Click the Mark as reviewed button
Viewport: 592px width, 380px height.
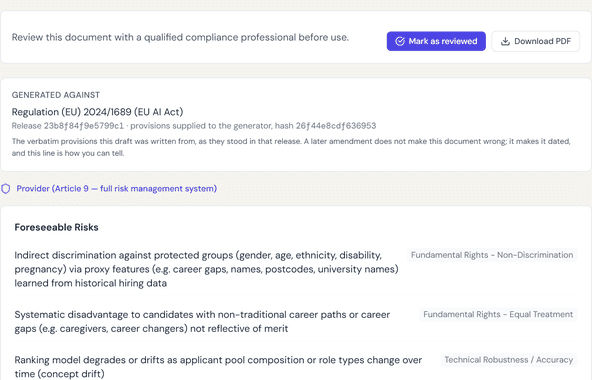pyautogui.click(x=436, y=41)
